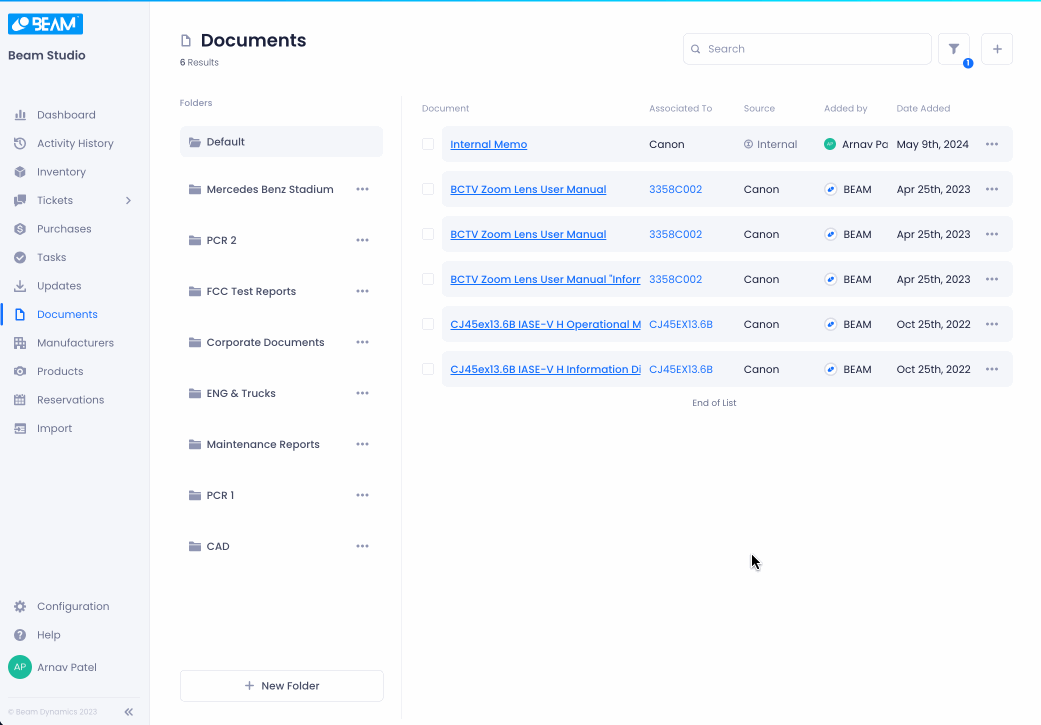Click the New Folder button
The height and width of the screenshot is (725, 1041).
coord(281,686)
